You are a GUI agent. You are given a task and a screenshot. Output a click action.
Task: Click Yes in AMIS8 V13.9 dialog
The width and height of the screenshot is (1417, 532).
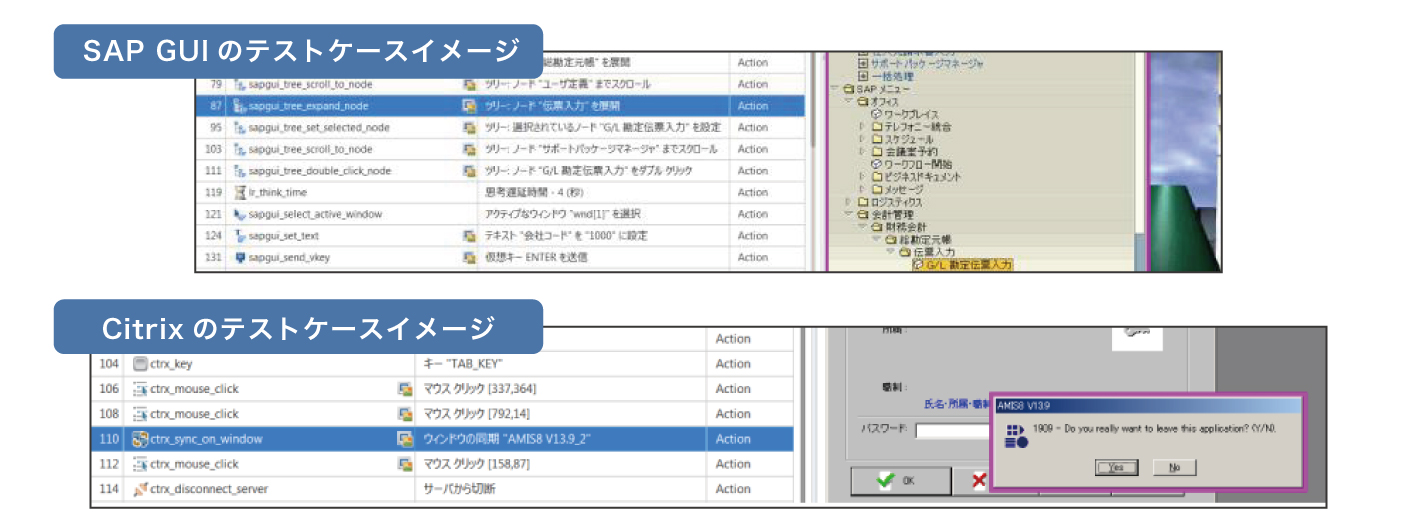coord(1116,467)
